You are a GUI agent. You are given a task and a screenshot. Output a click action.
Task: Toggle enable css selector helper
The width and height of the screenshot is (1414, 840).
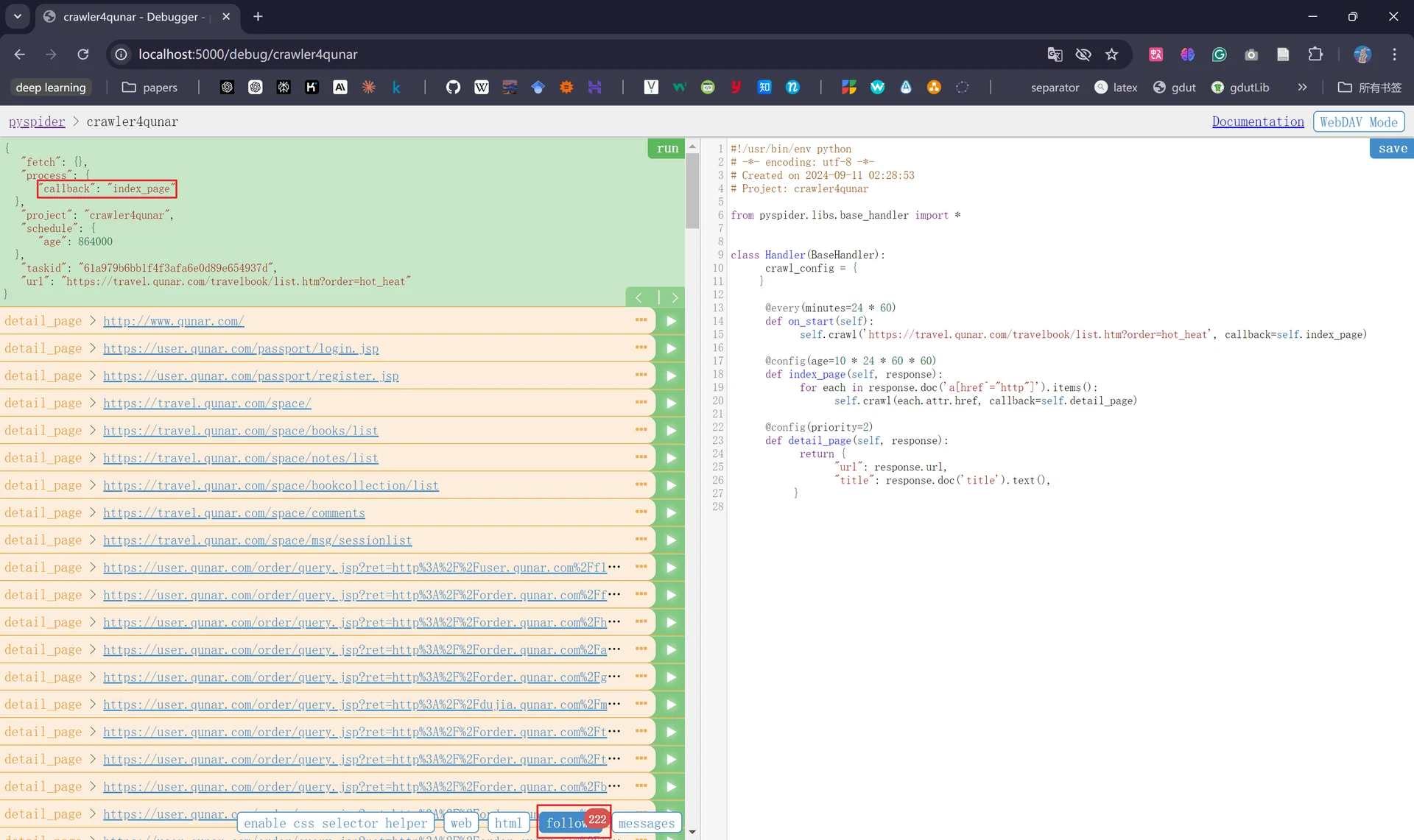335,823
